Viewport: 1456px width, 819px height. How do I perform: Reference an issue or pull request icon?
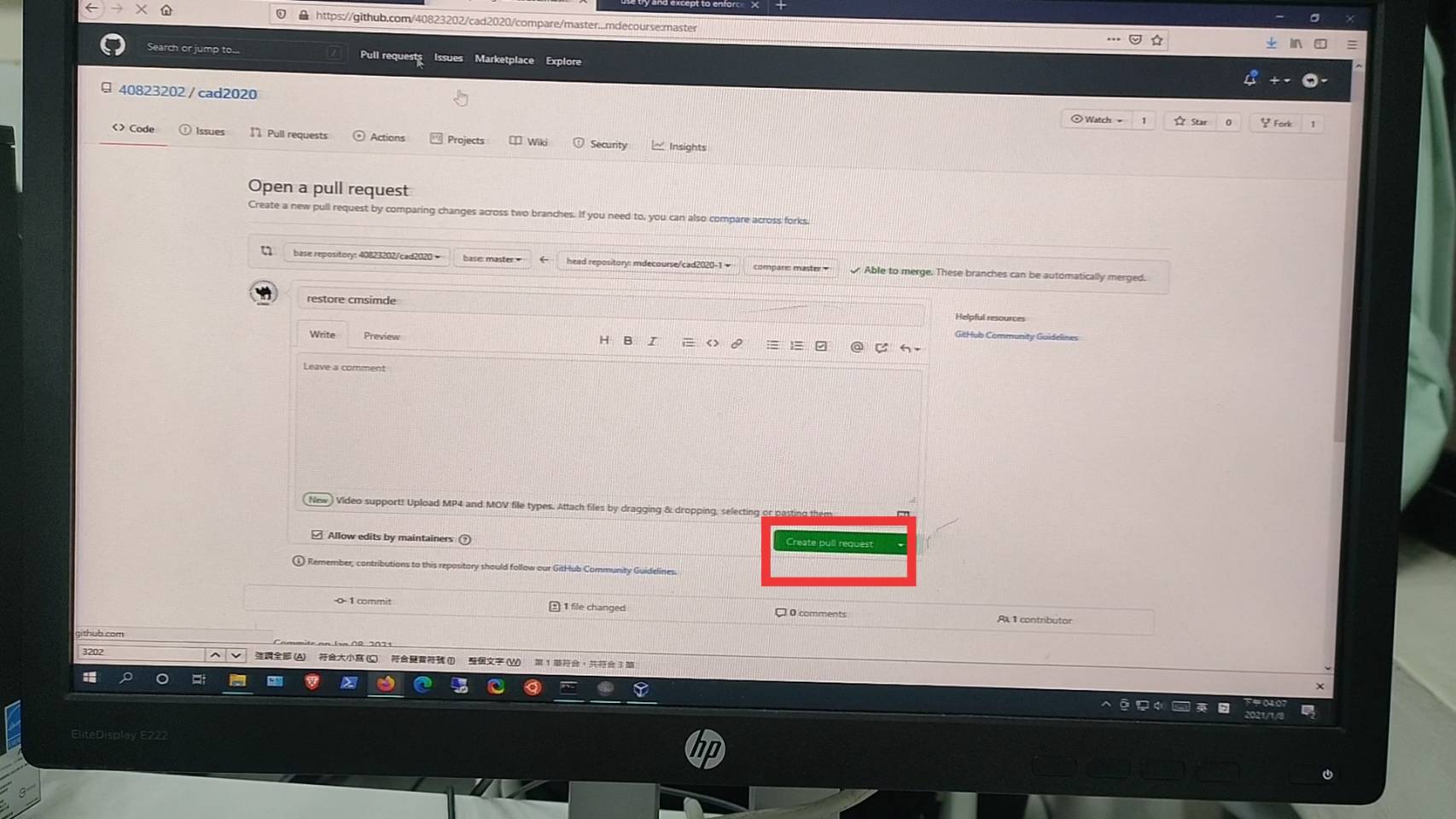coord(882,347)
